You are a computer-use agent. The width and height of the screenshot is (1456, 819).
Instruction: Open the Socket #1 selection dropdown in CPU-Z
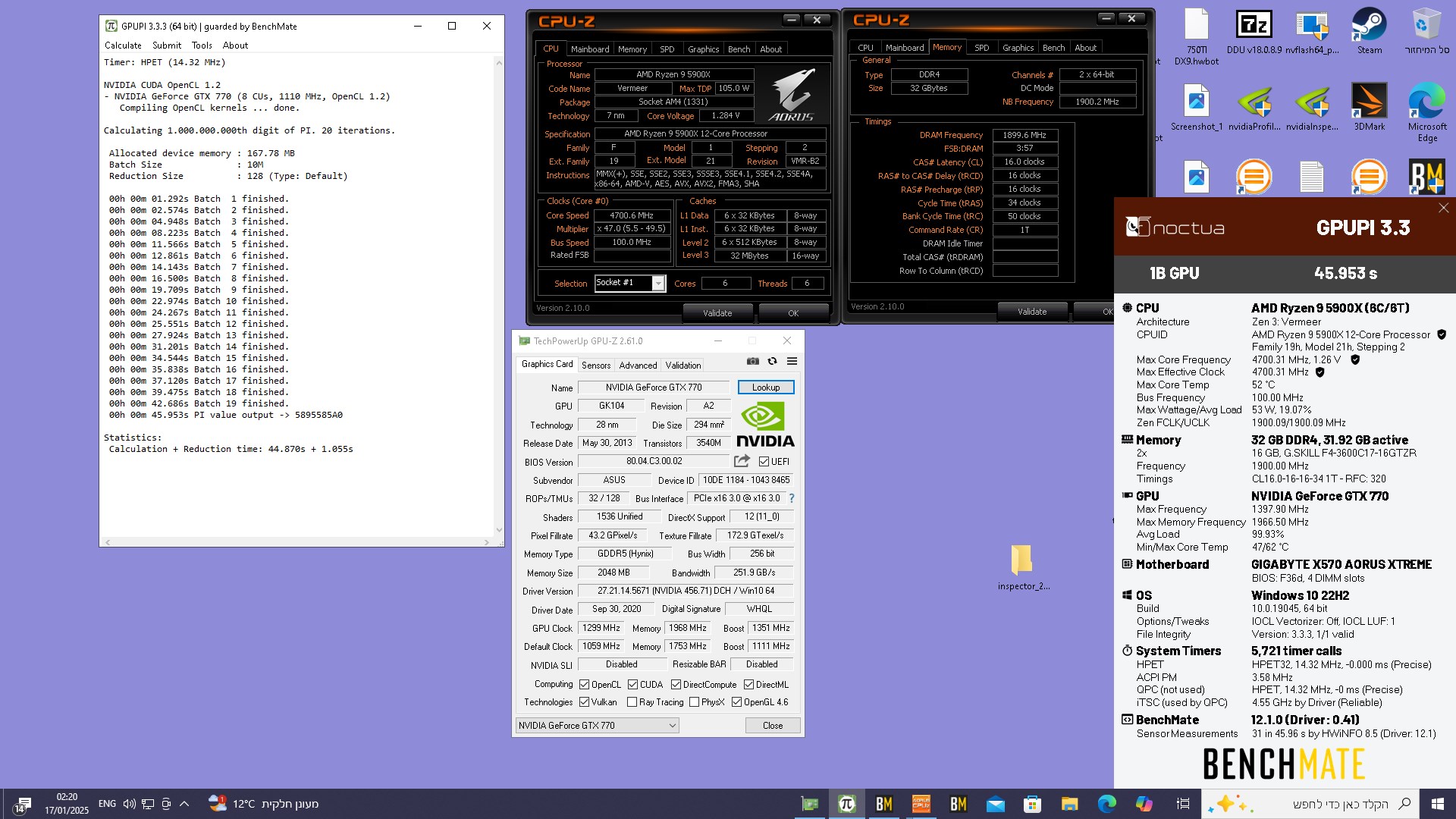(x=657, y=283)
